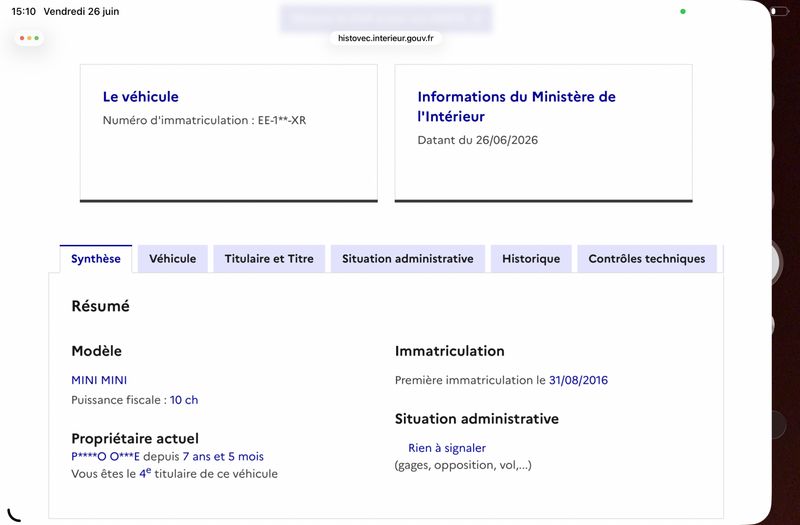Open the Synthèse tab
Screen dimensions: 800x525
pyautogui.click(x=96, y=259)
